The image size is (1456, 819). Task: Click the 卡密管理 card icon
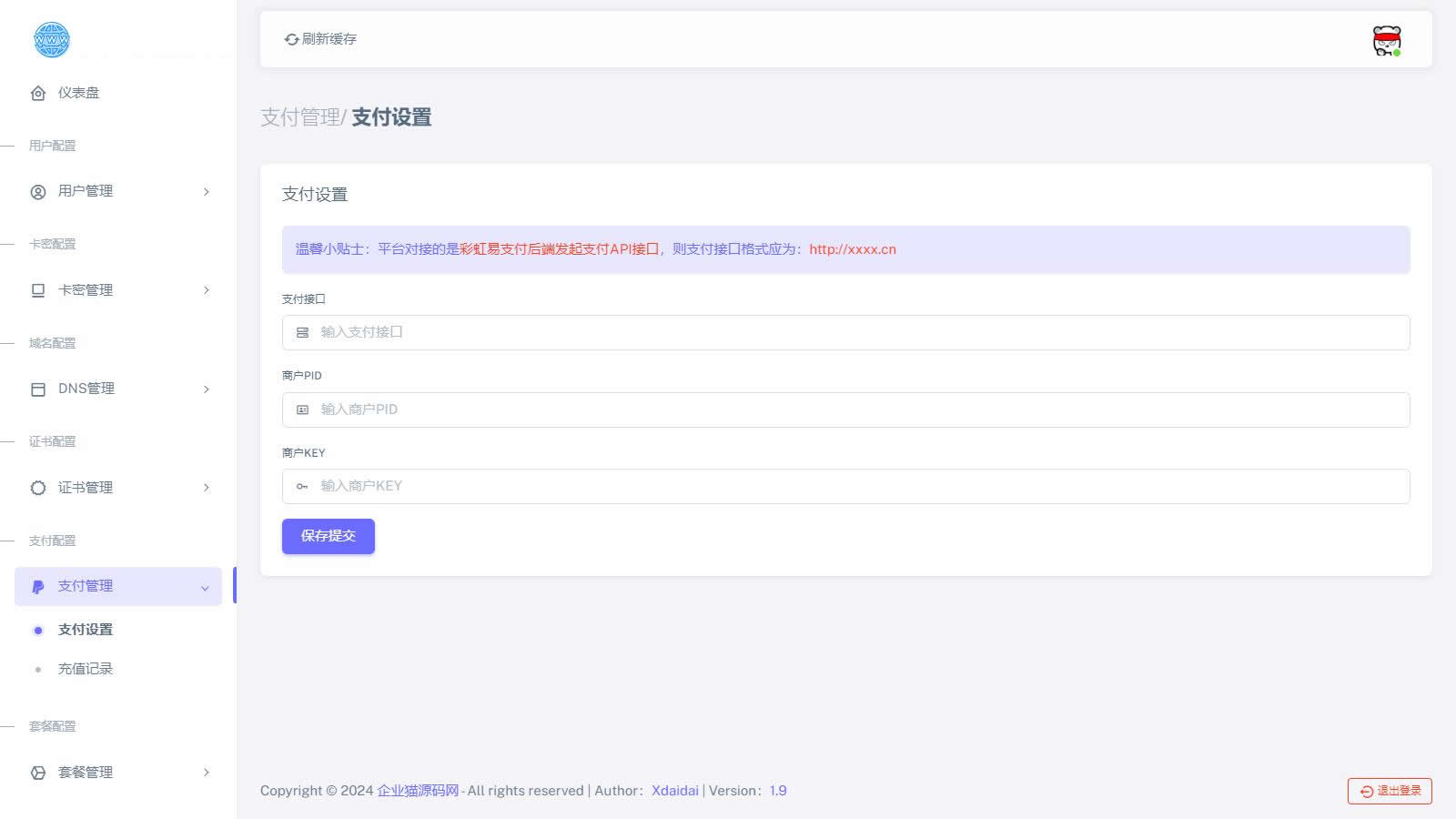click(x=37, y=289)
